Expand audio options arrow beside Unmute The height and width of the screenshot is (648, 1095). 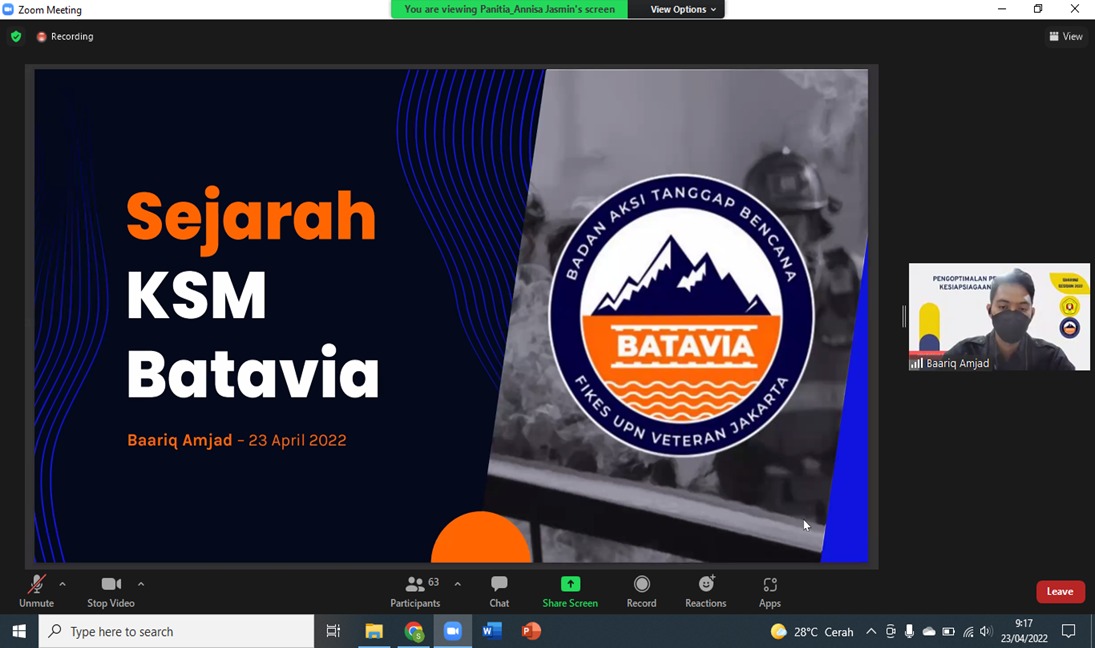click(x=62, y=584)
